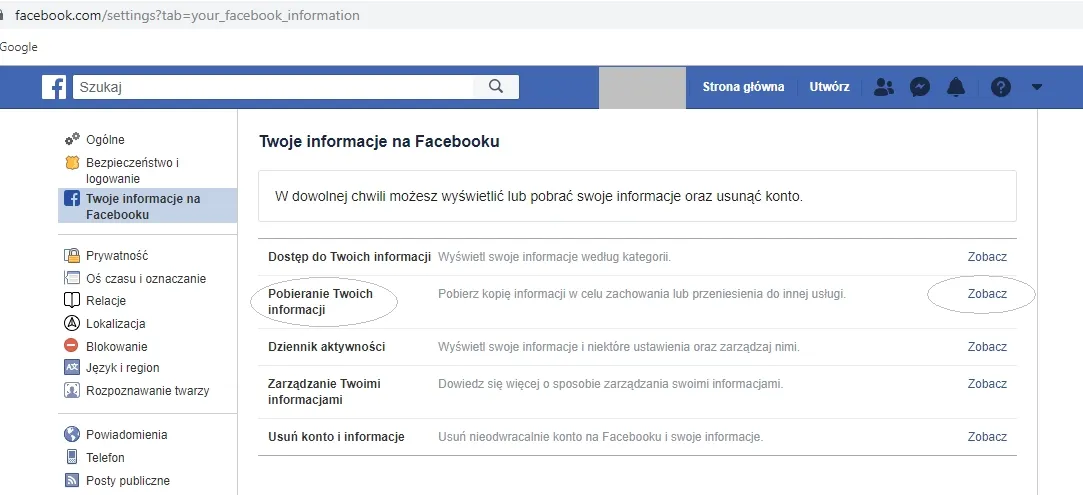The image size is (1083, 495).
Task: Click Zobacz for Pobieranie Twoich informacji
Action: (987, 293)
